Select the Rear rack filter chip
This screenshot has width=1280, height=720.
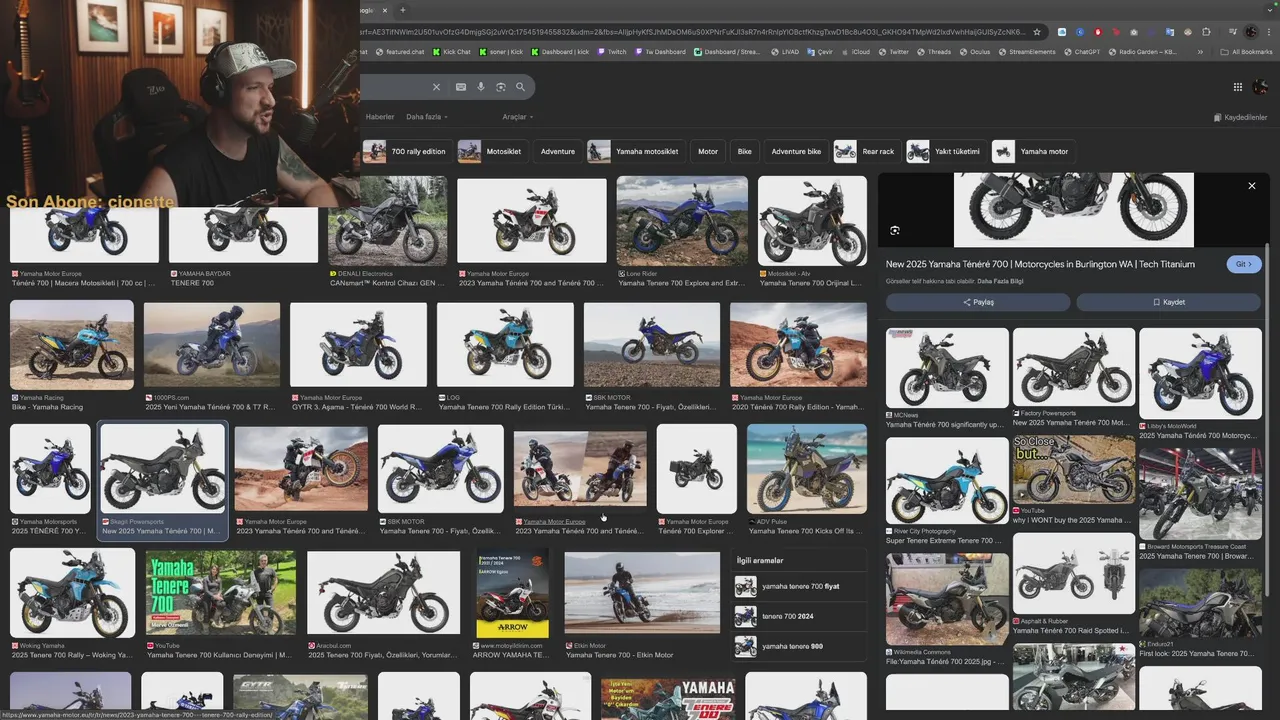tap(866, 151)
